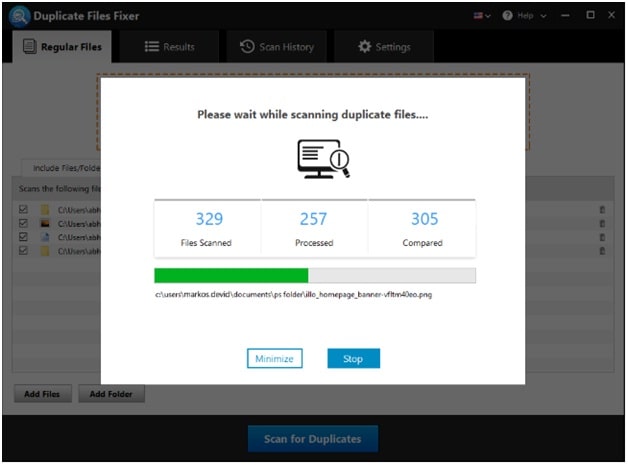Click the 257 Processed counter

pos(314,229)
